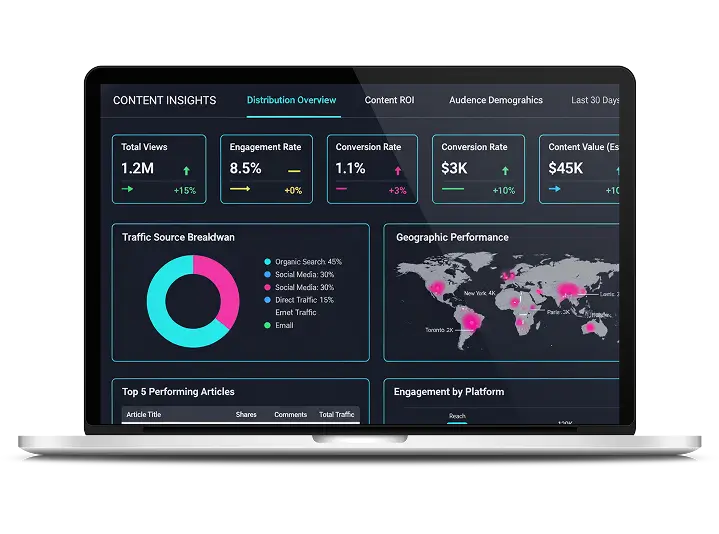
Task: Click the CONTENT INSIGHTS title
Action: point(165,100)
